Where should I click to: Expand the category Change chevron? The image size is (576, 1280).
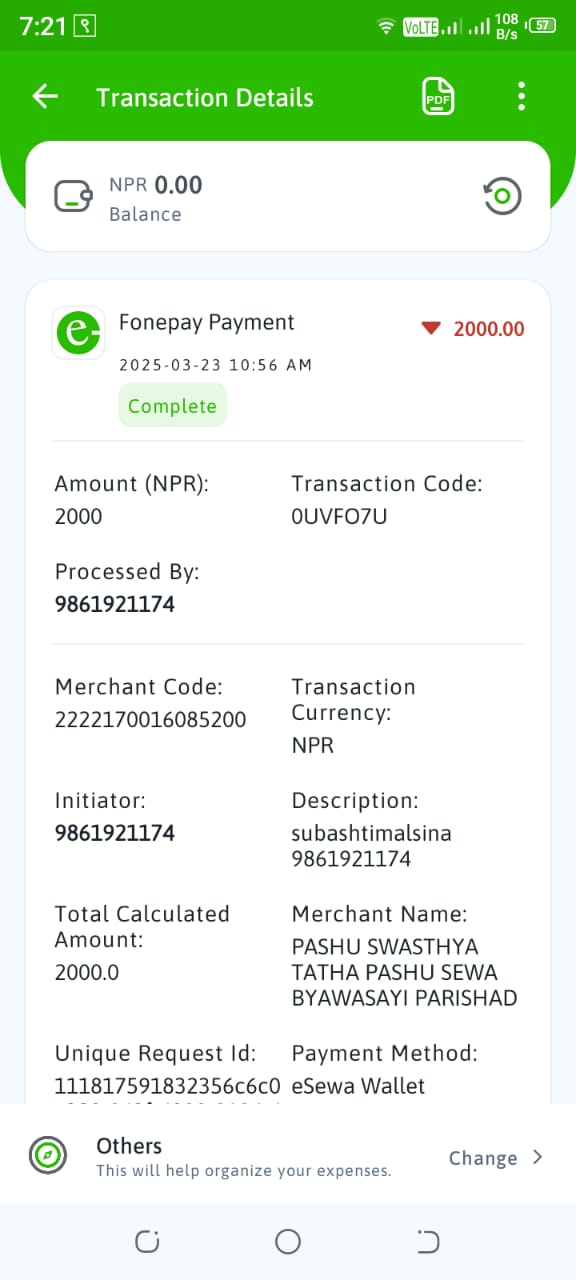[x=537, y=1157]
